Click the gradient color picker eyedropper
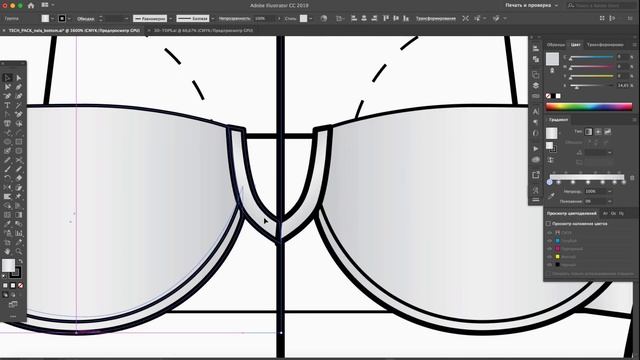Image resolution: width=640 pixels, height=360 pixels. pyautogui.click(x=551, y=196)
